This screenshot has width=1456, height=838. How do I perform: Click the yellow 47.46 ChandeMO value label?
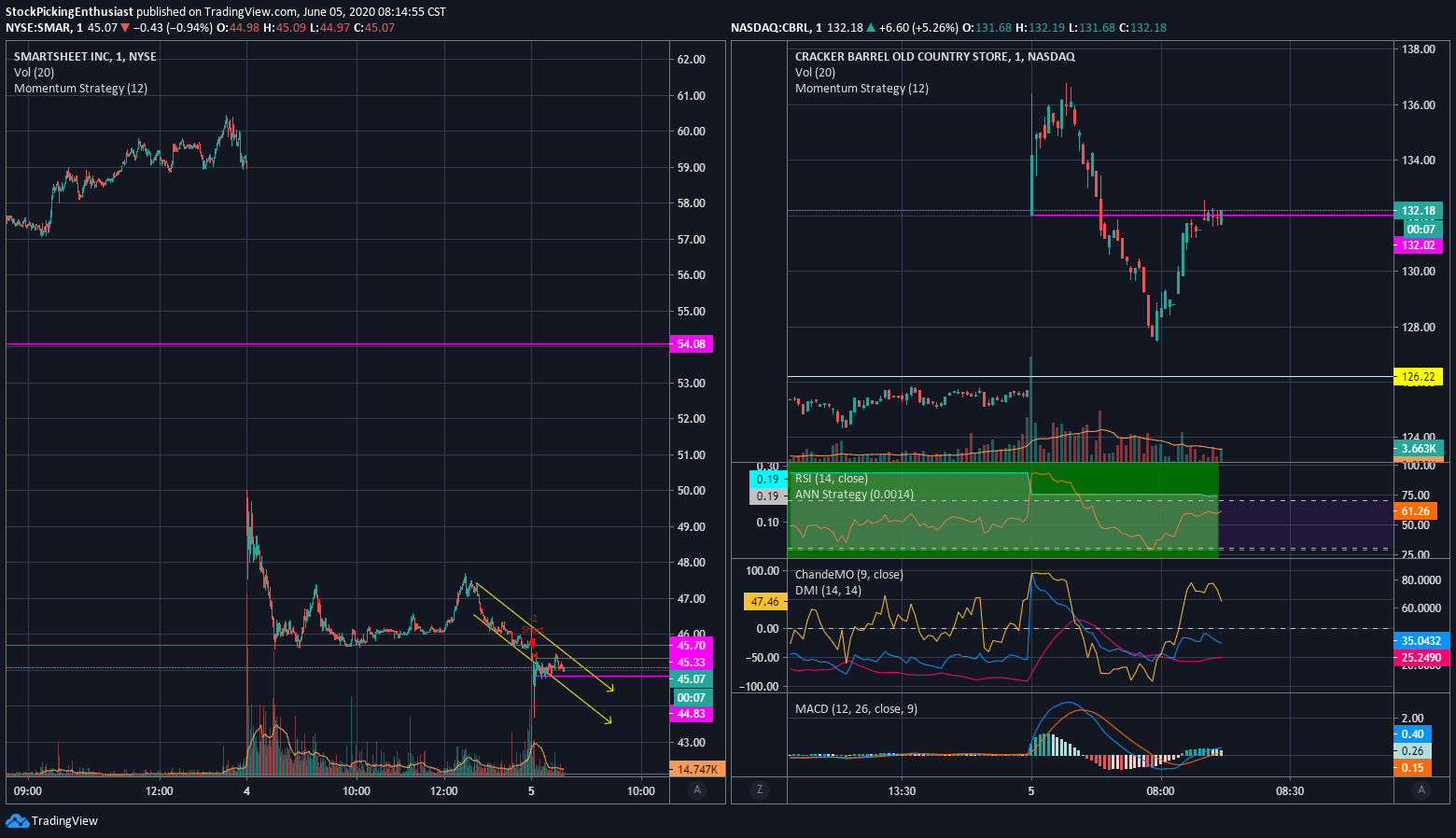tap(764, 602)
